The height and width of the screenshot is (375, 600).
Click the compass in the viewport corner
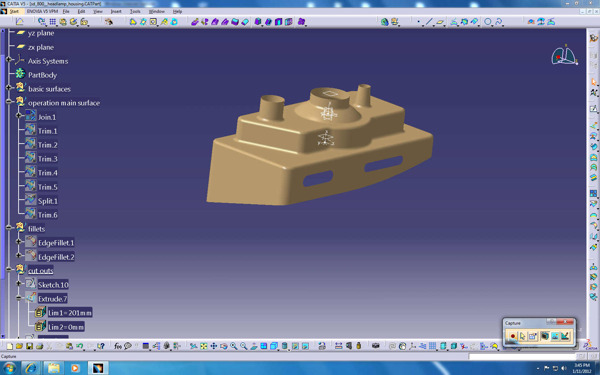click(x=564, y=56)
